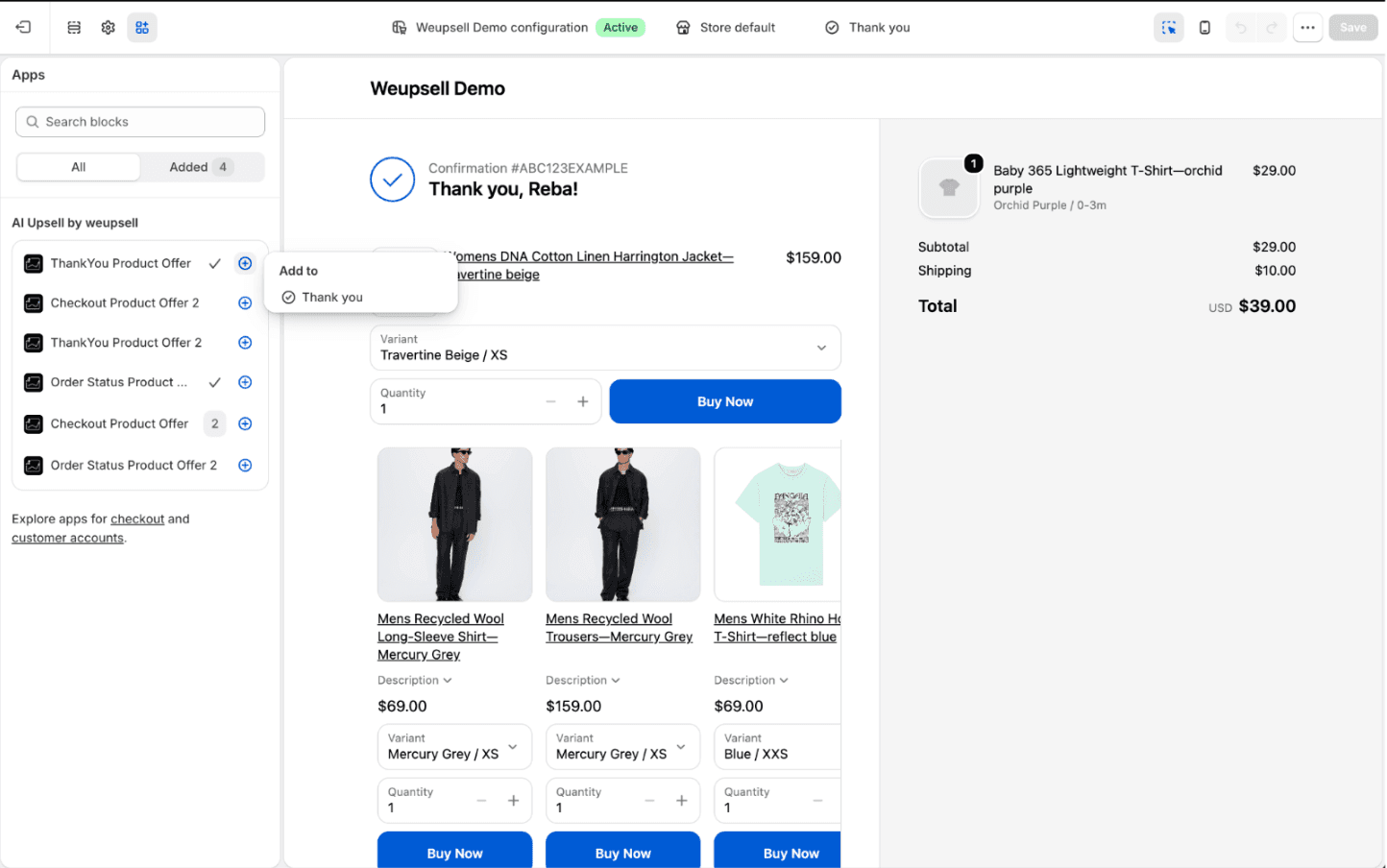Click the Weupsell Demo store title

click(437, 88)
